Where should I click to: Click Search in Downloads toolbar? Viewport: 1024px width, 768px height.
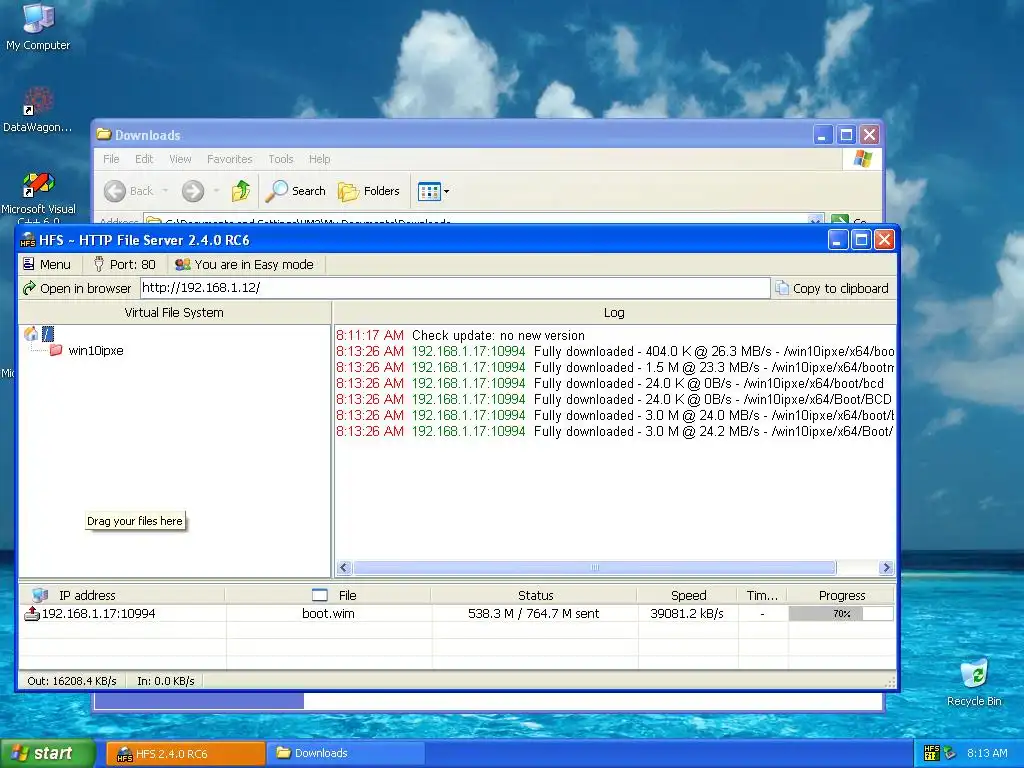point(296,191)
